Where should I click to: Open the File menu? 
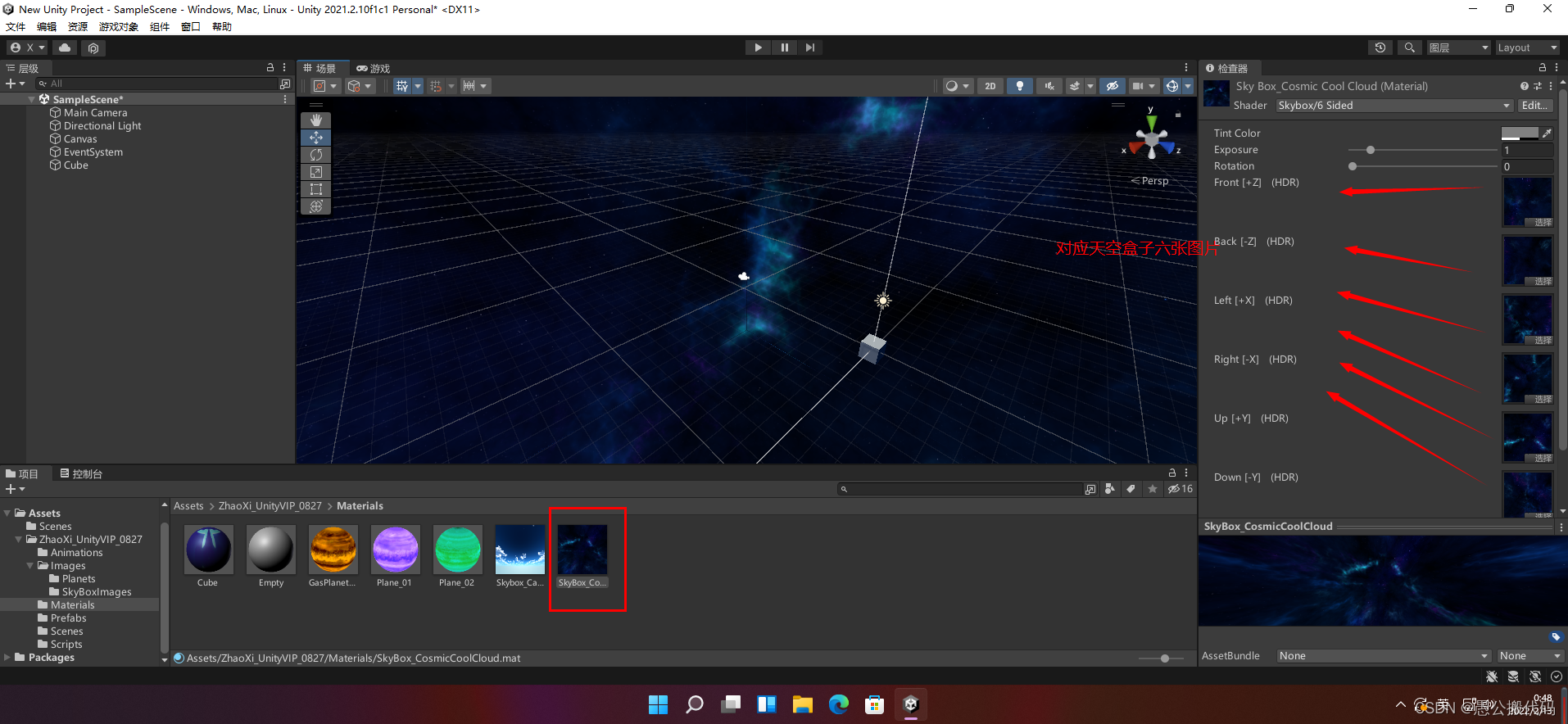(x=16, y=27)
